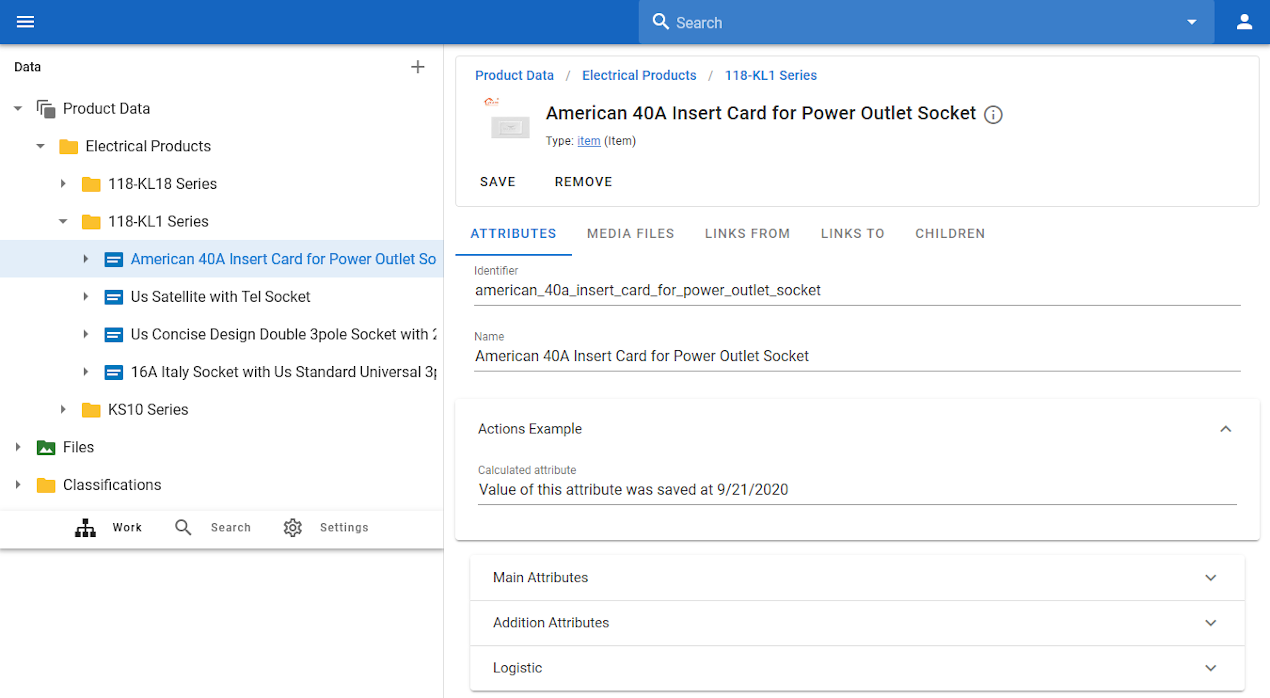The image size is (1270, 698).
Task: Select the Search magnifier in bottom navigation
Action: [x=183, y=528]
